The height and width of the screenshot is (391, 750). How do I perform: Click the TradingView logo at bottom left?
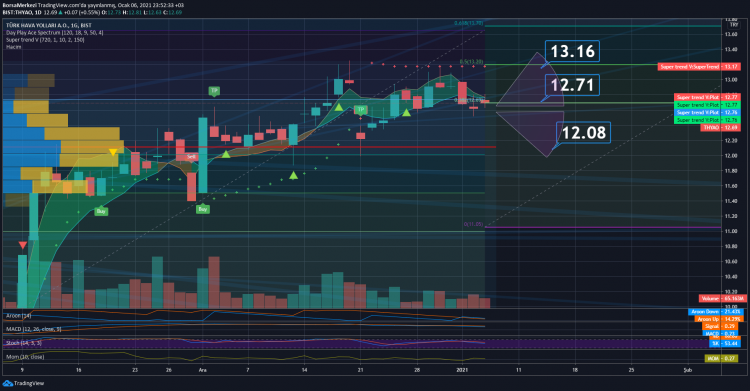23,383
